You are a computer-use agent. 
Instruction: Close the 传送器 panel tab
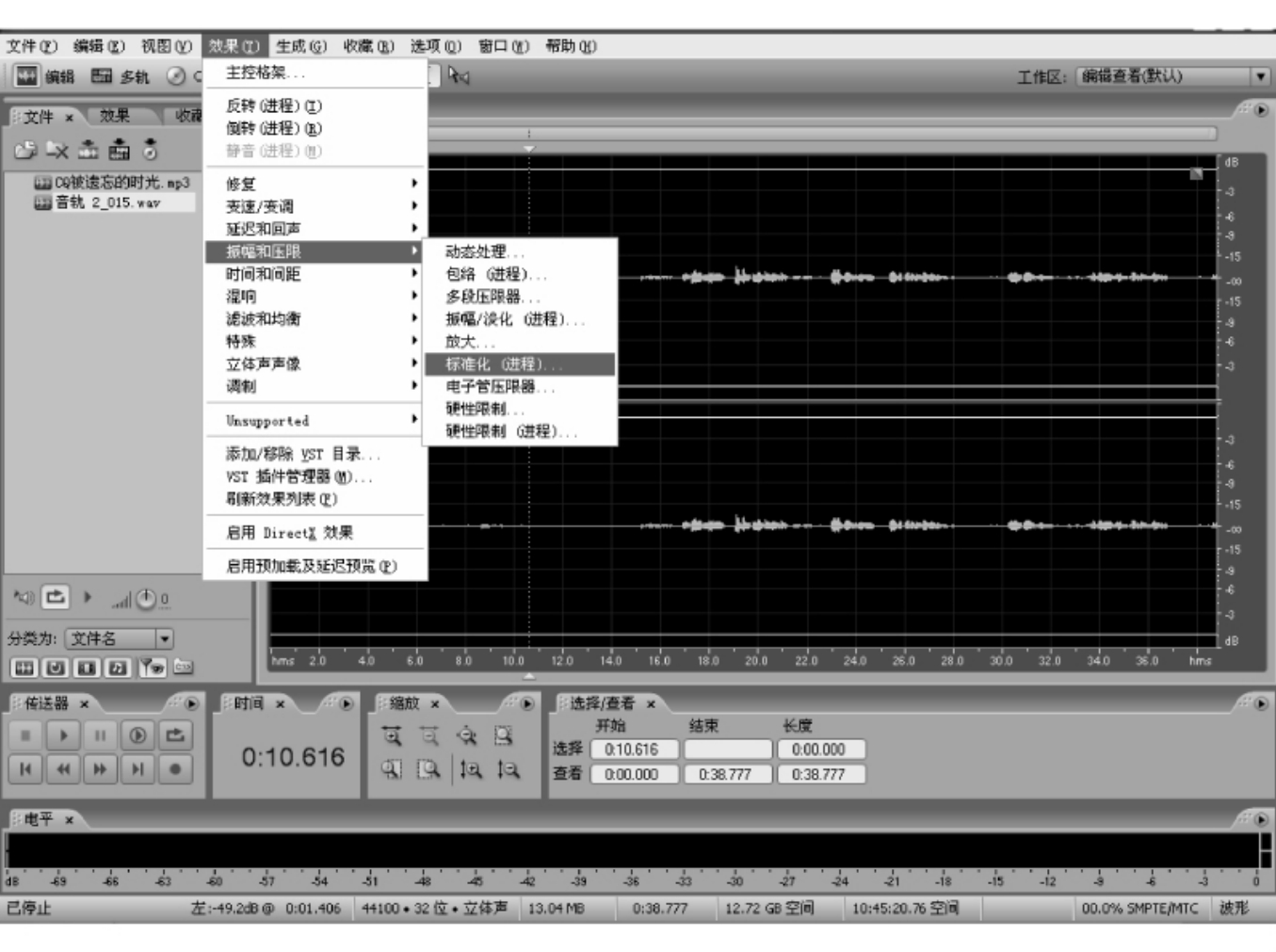click(x=84, y=703)
